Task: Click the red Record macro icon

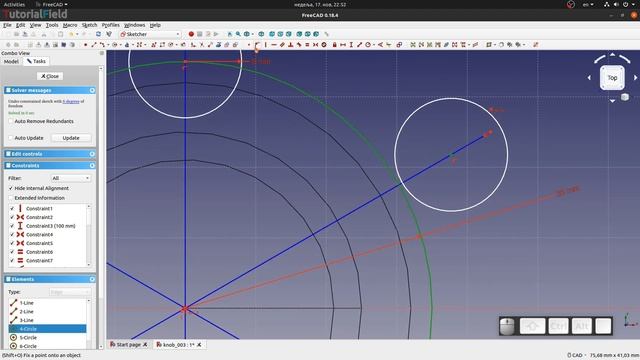Action: pyautogui.click(x=191, y=34)
